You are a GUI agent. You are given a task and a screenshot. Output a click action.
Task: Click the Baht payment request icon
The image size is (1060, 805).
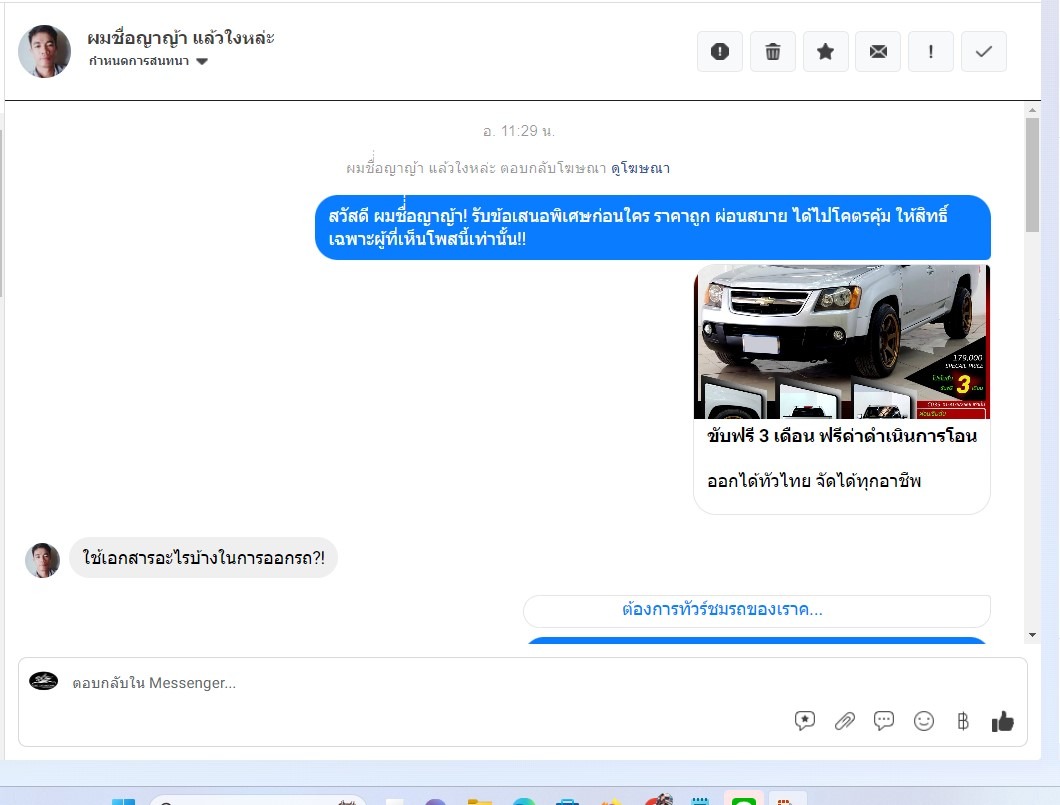click(963, 721)
